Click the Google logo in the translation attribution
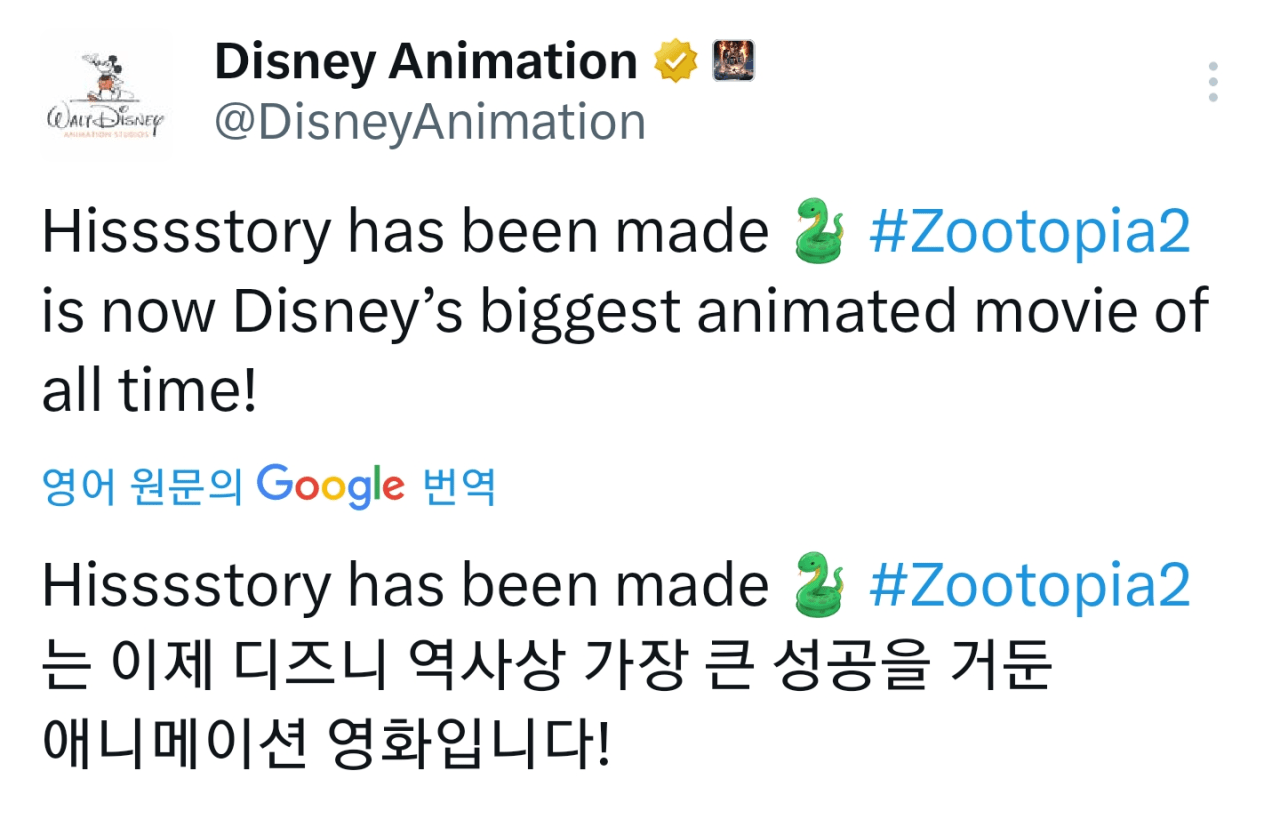 click(331, 487)
